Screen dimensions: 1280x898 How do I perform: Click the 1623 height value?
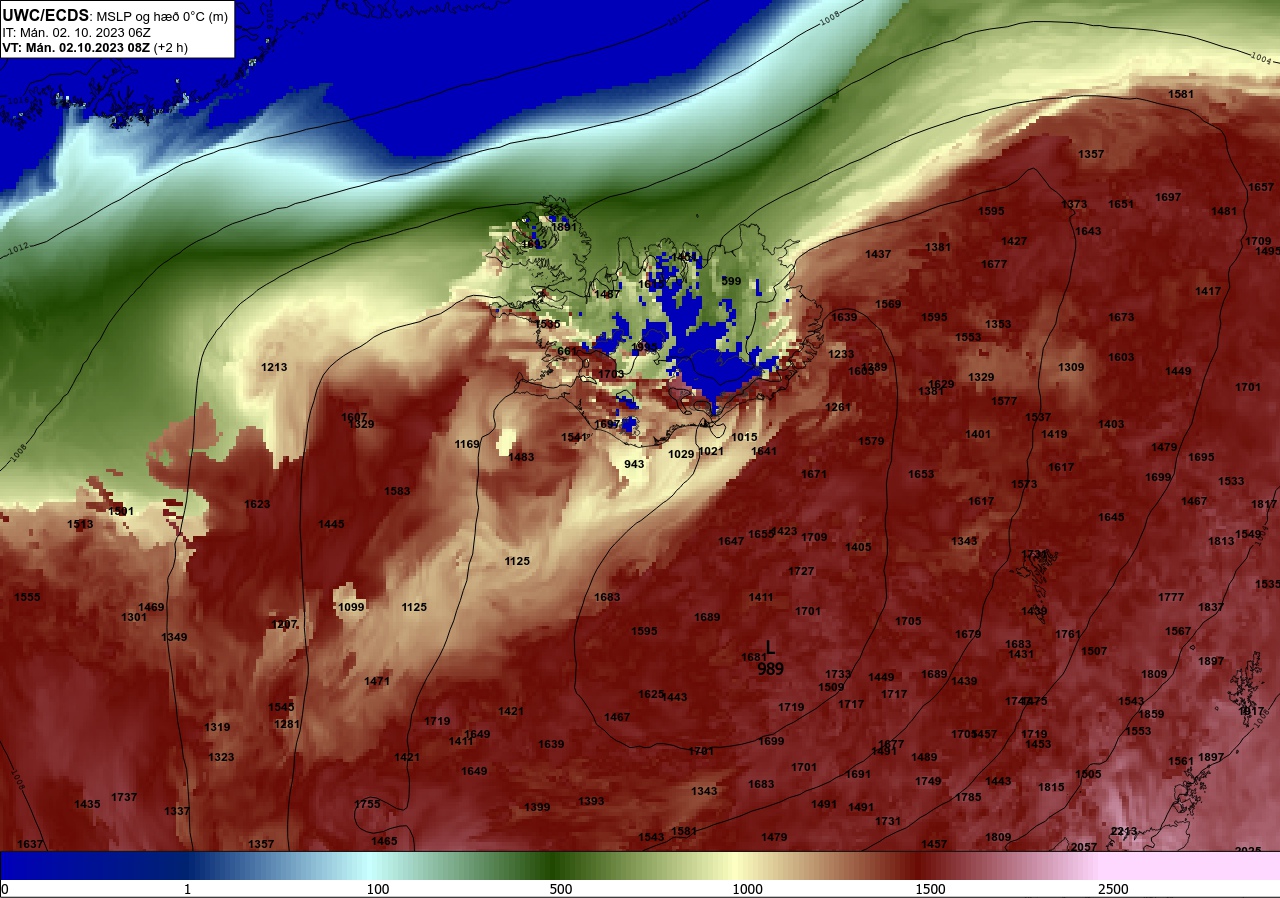tap(257, 504)
